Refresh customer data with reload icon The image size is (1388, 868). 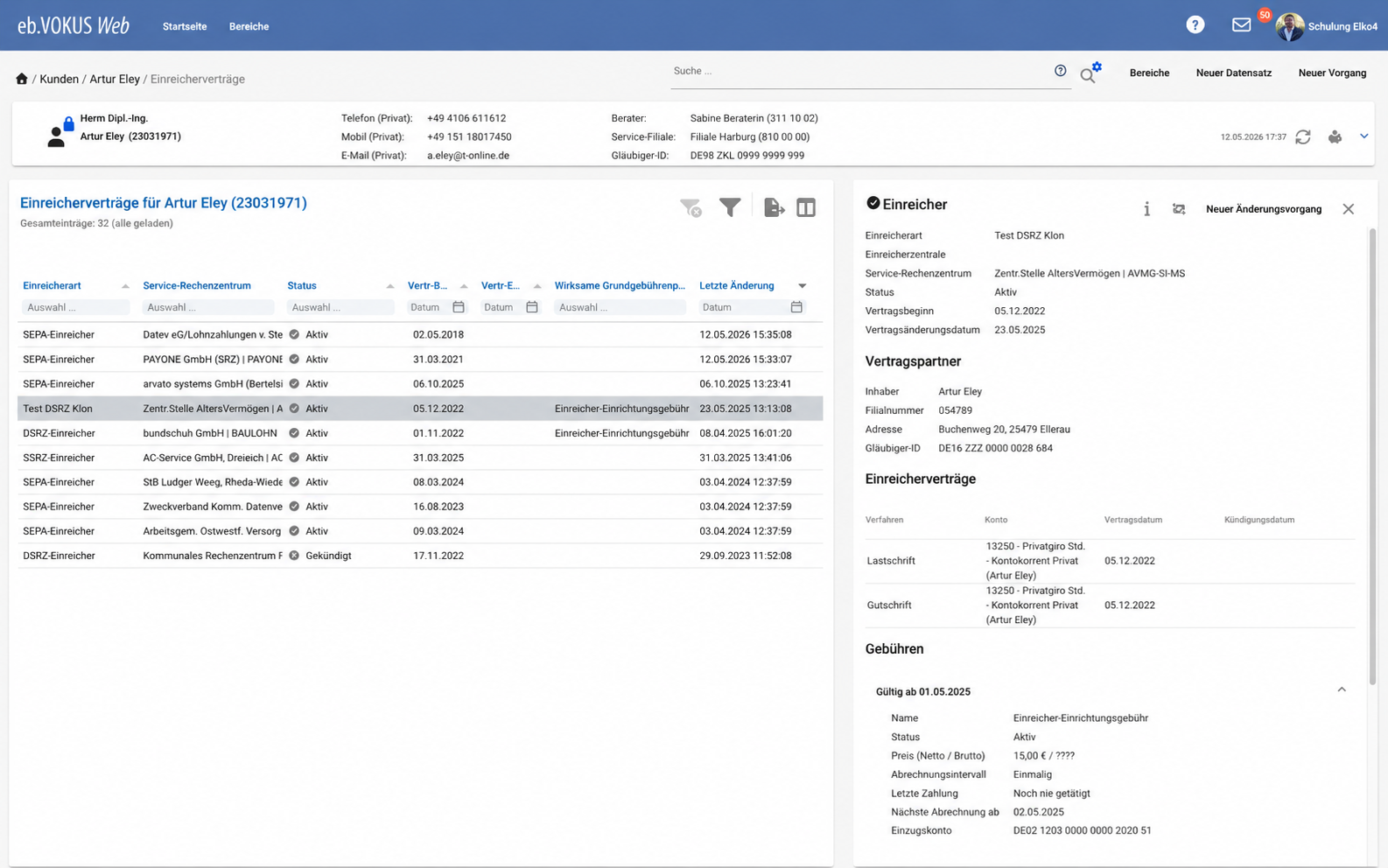[1303, 136]
